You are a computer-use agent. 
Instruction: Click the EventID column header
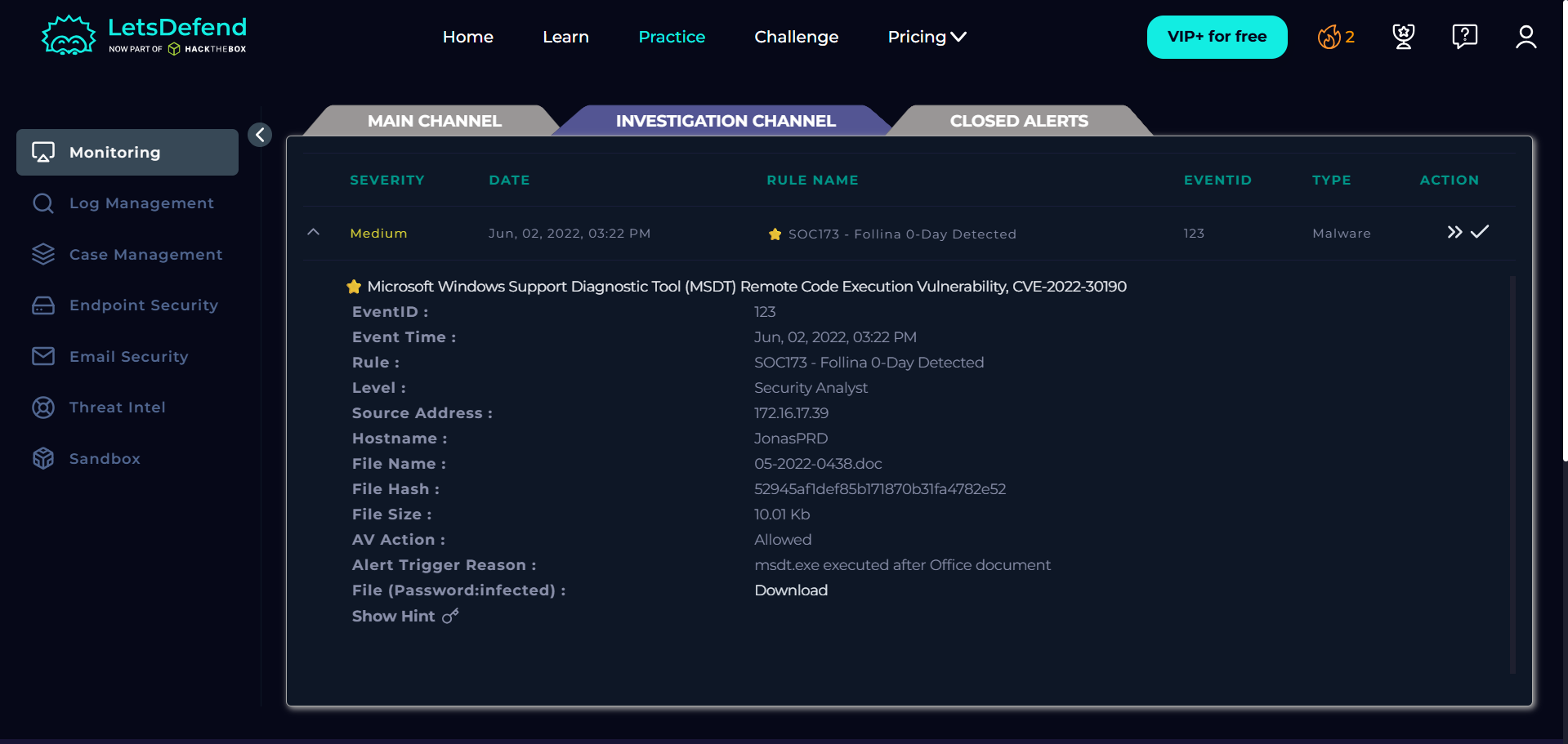click(1217, 180)
